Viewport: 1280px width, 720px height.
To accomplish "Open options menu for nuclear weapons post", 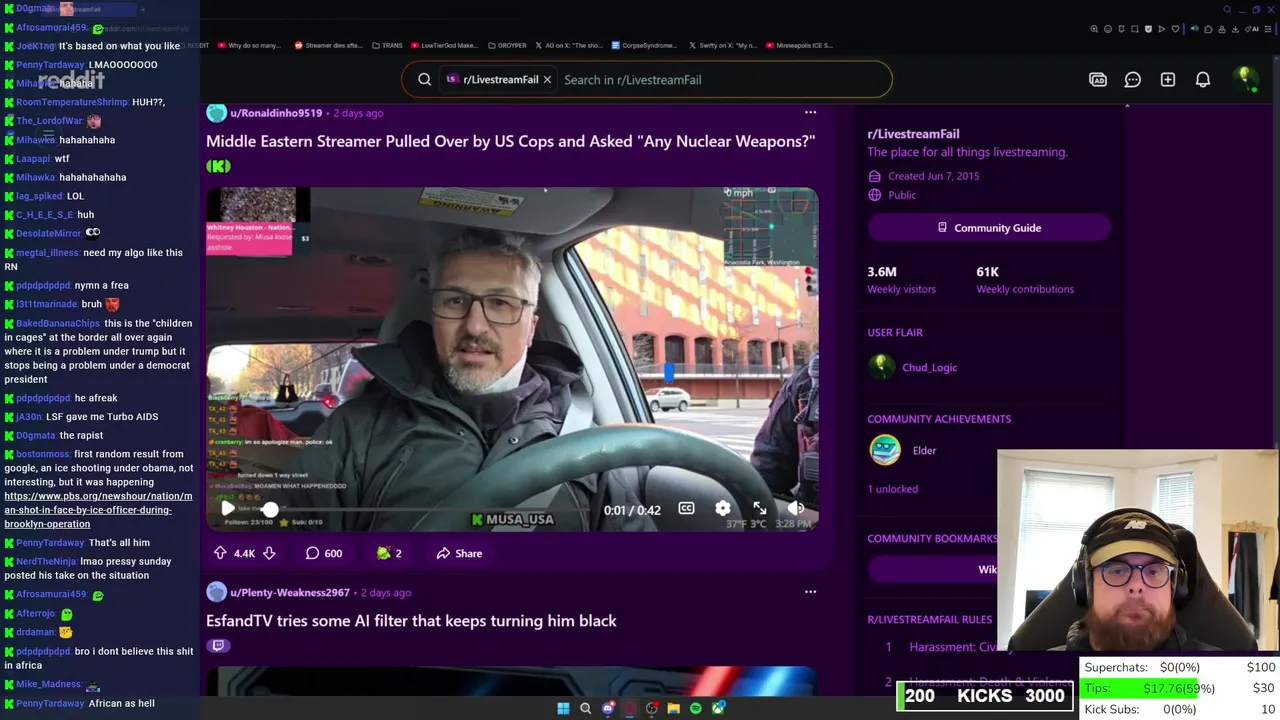I will pos(810,113).
